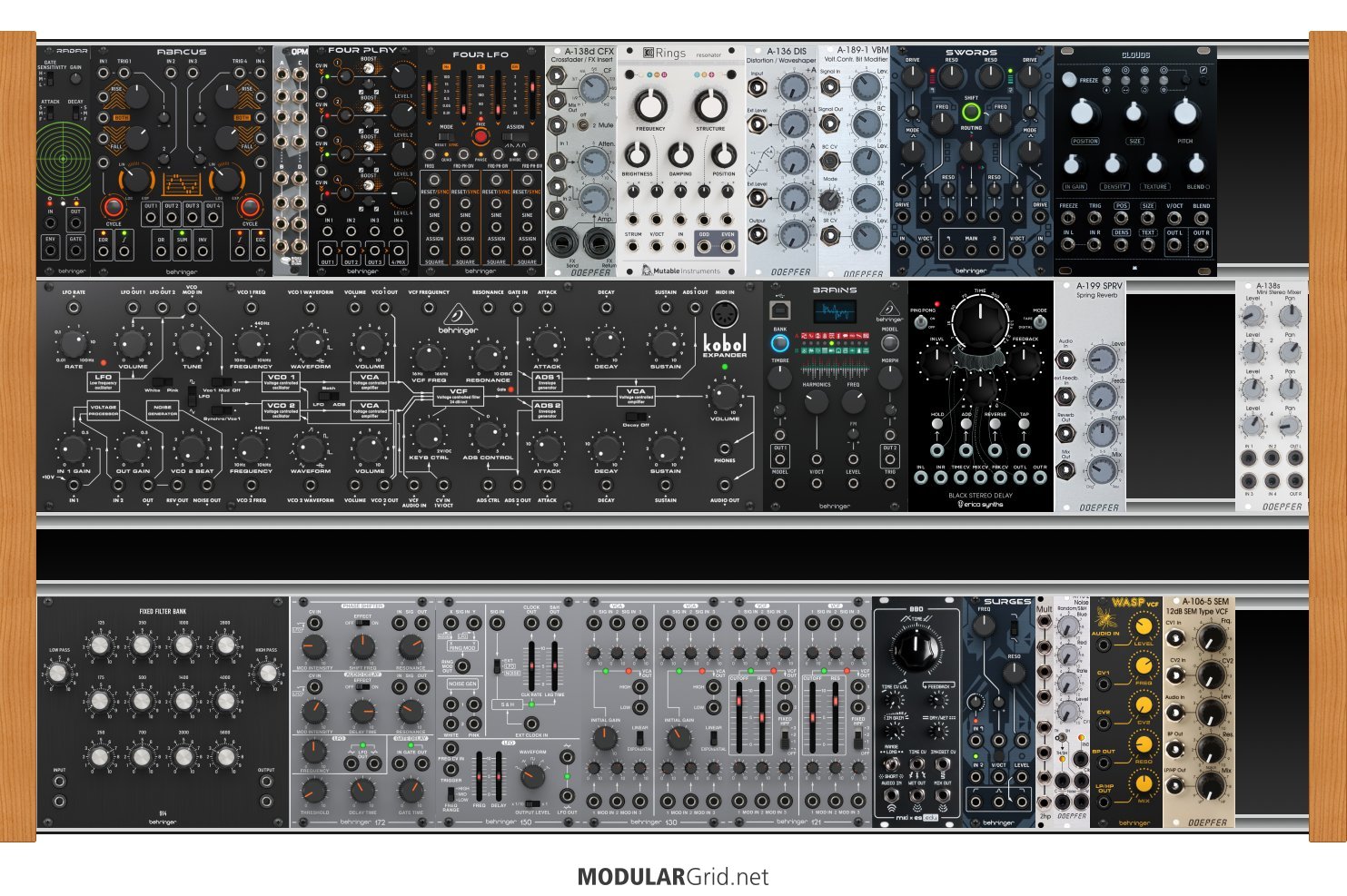The height and width of the screenshot is (896, 1347).
Task: Click the Mix knob on A-199 SPRV
Action: [1102, 470]
